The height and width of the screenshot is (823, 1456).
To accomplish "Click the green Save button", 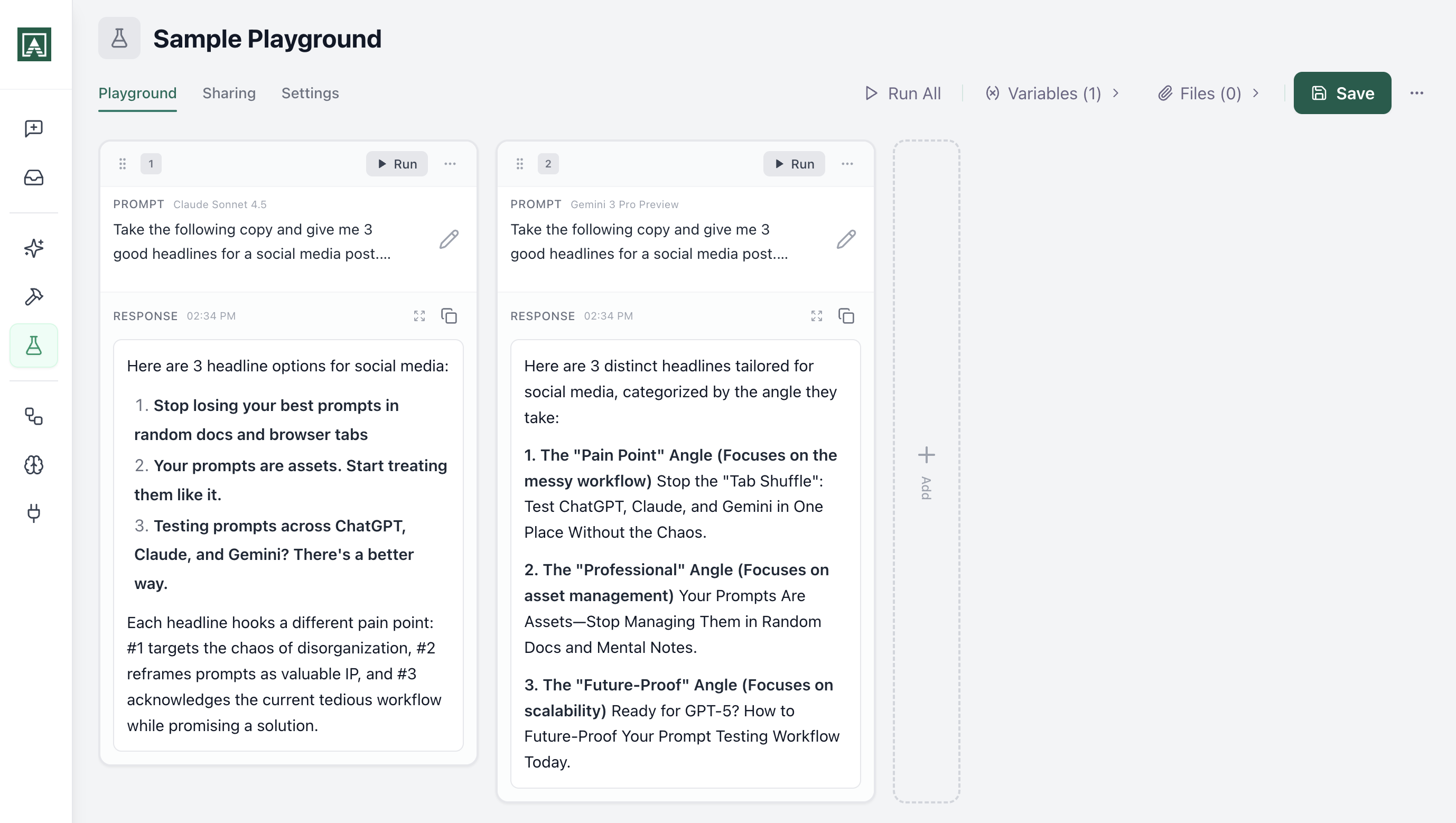I will click(x=1342, y=93).
